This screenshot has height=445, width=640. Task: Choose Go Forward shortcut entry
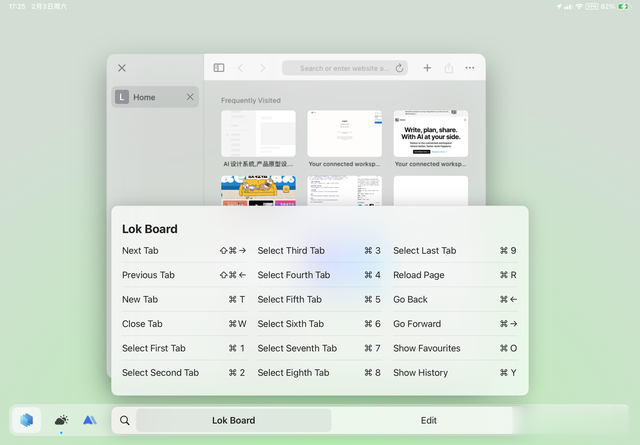coord(455,324)
